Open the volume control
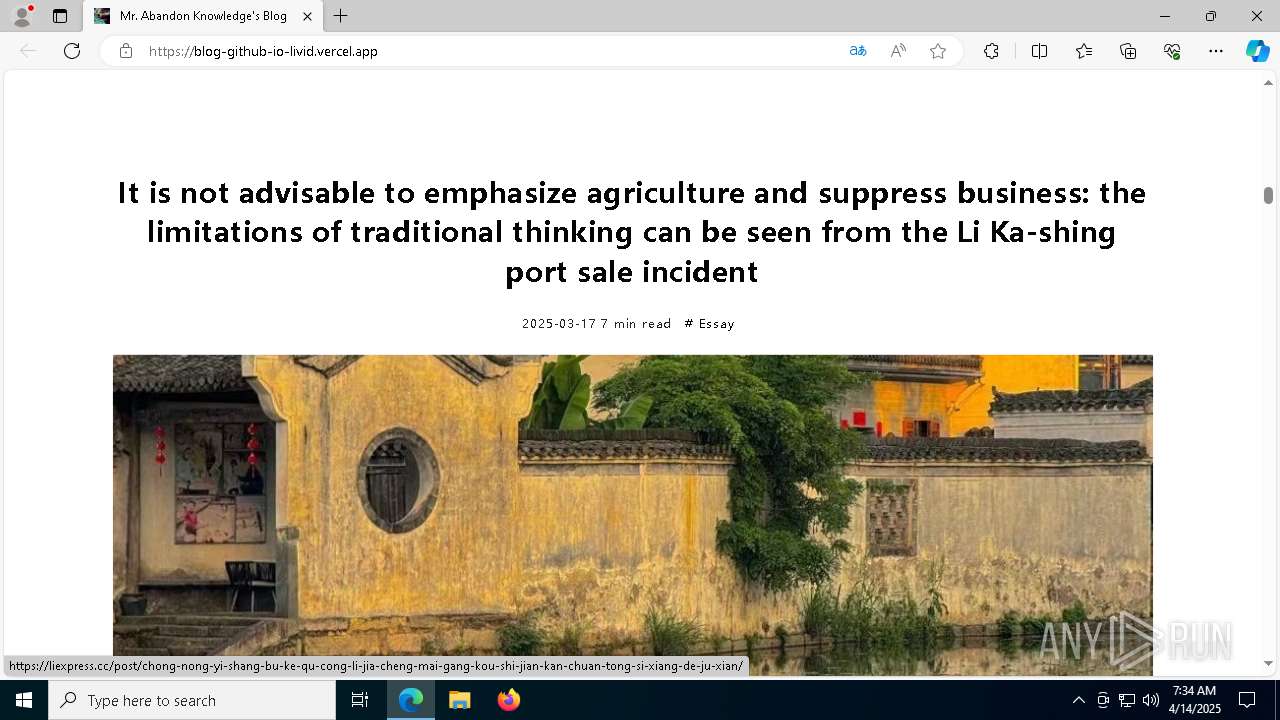 coord(1151,700)
